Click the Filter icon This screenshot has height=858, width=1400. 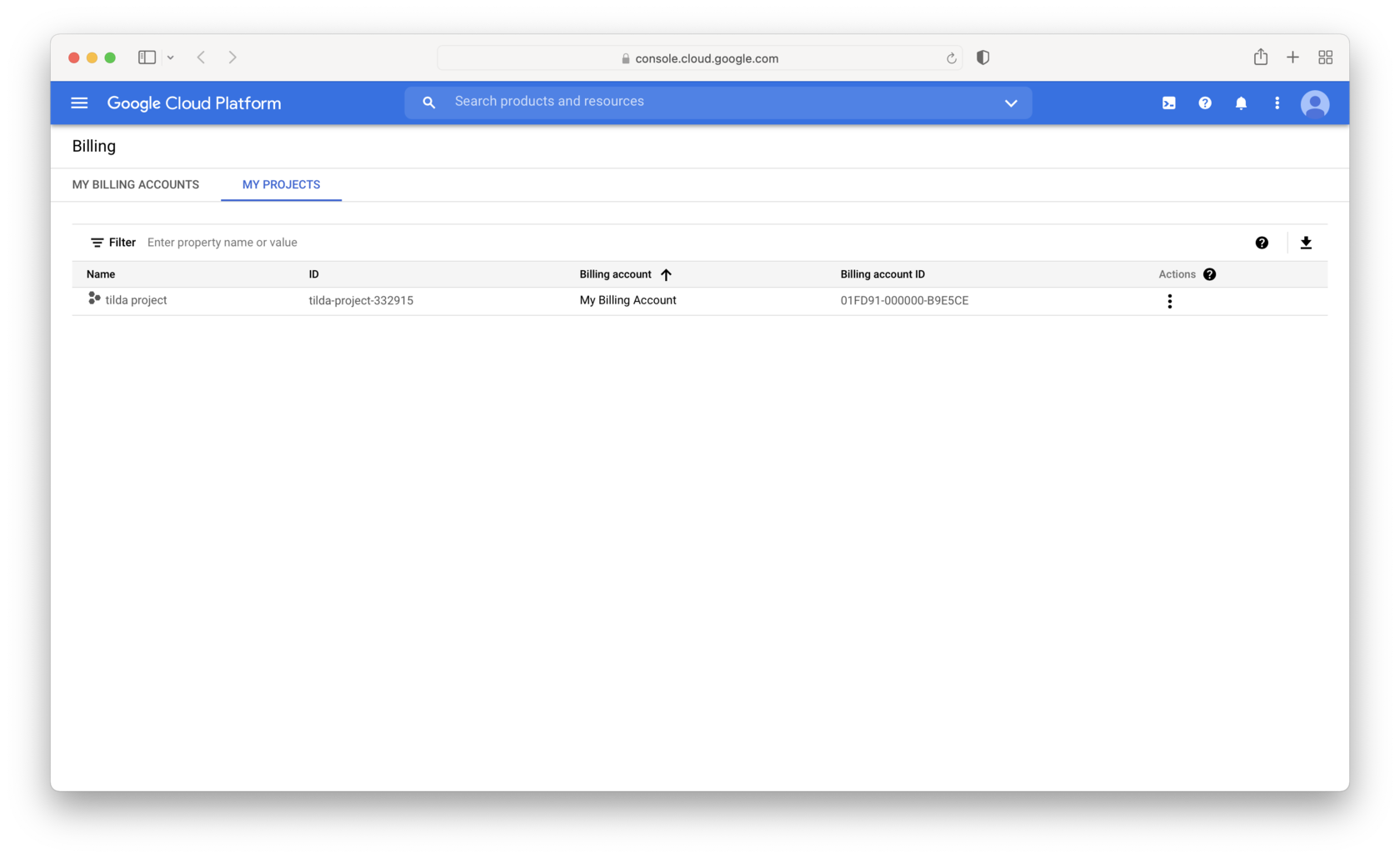pos(97,243)
